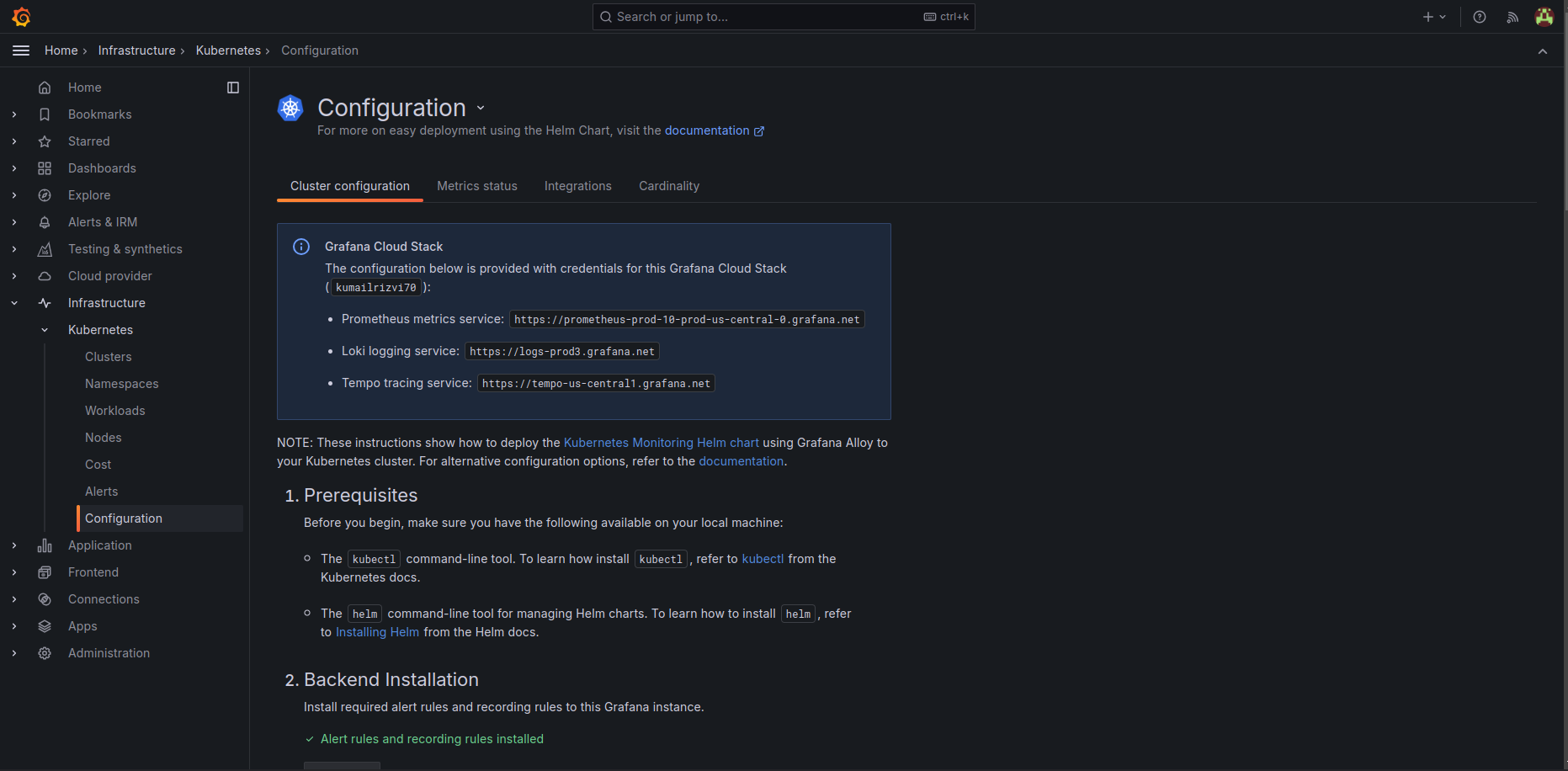
Task: Undock the sidebar menu panel
Action: (x=233, y=88)
